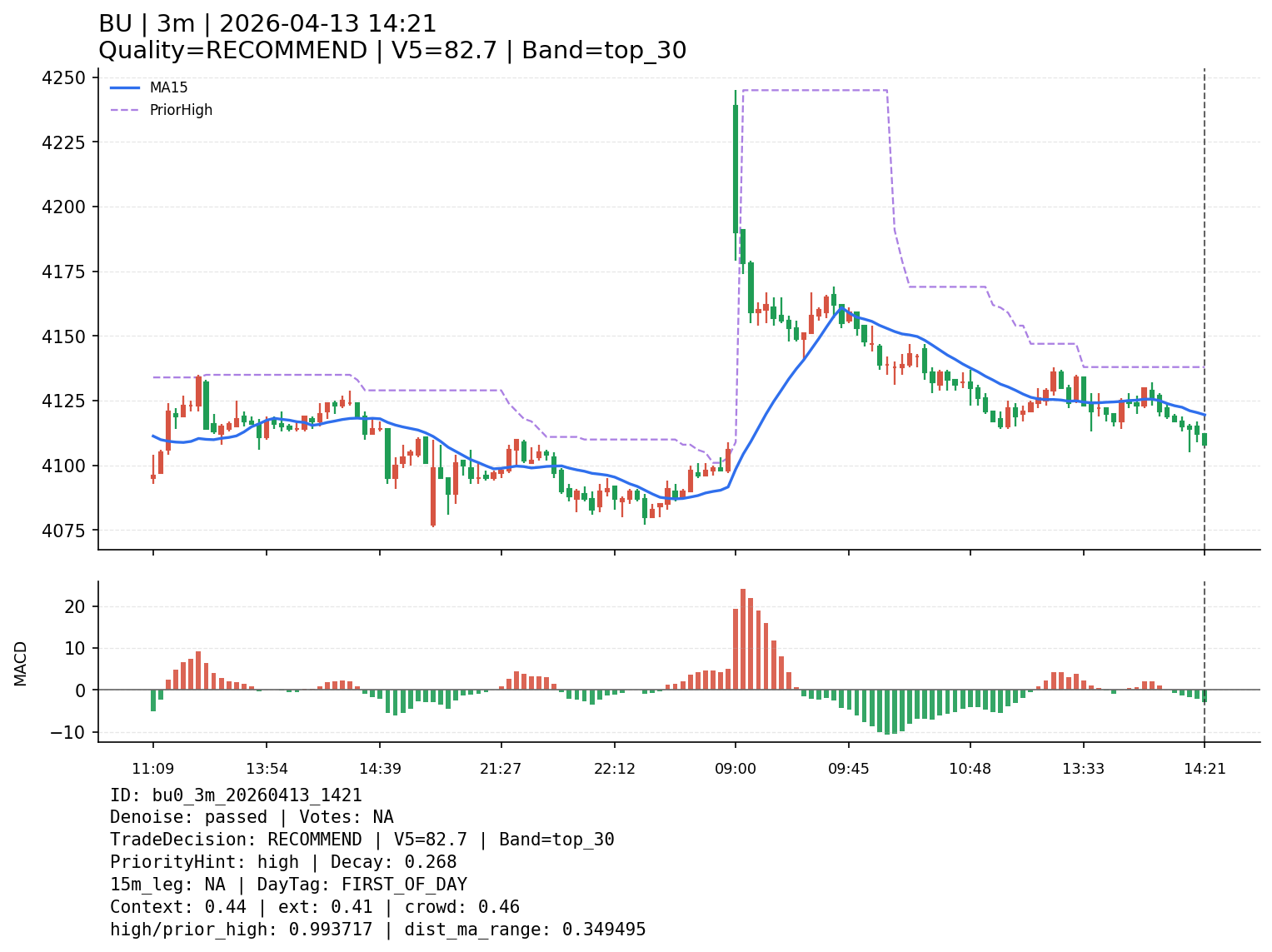Click the vertical dashed marker at 14:21
Viewport: 1272px width, 952px height.
pos(1205,250)
